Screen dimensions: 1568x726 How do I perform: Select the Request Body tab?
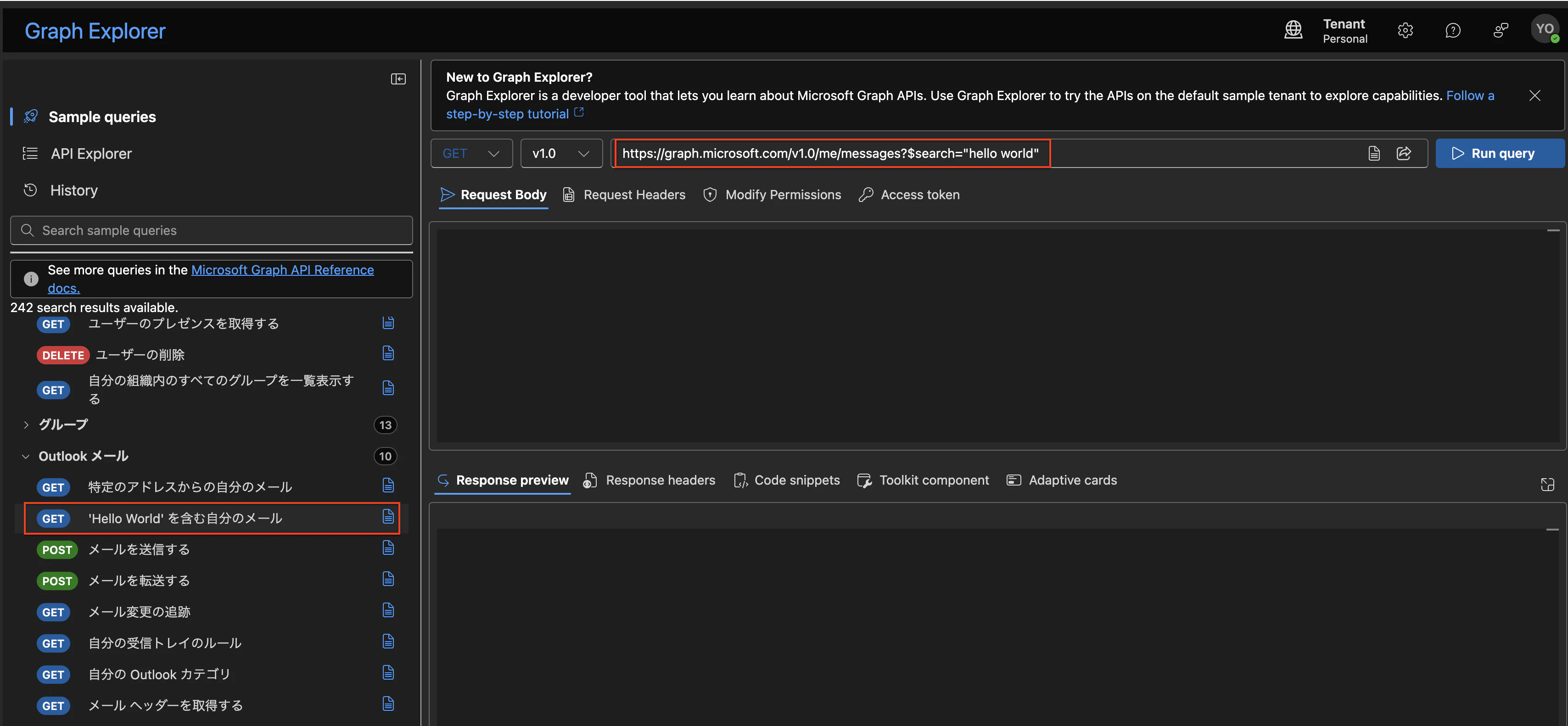493,195
